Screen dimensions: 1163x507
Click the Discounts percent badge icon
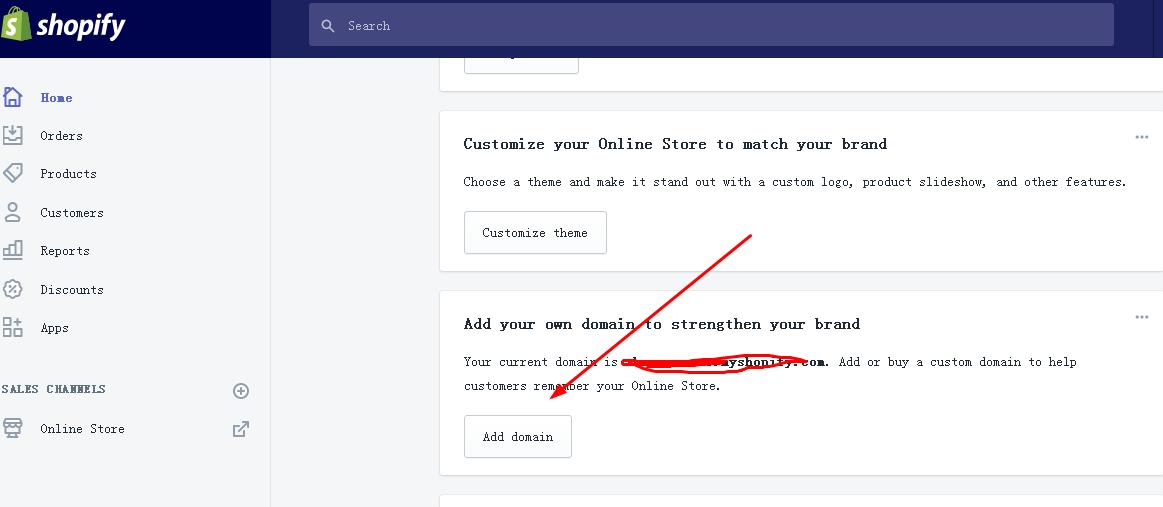(x=13, y=289)
